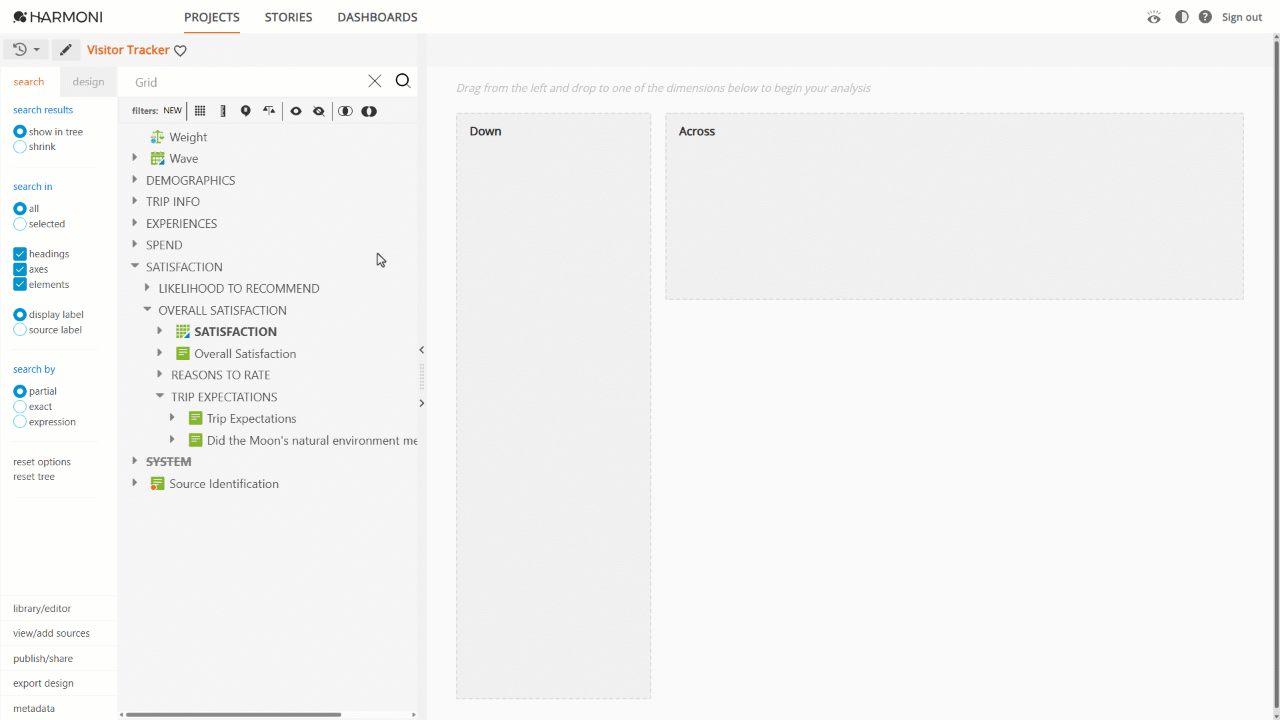Image resolution: width=1280 pixels, height=720 pixels.
Task: Switch to the design side tab
Action: (88, 82)
